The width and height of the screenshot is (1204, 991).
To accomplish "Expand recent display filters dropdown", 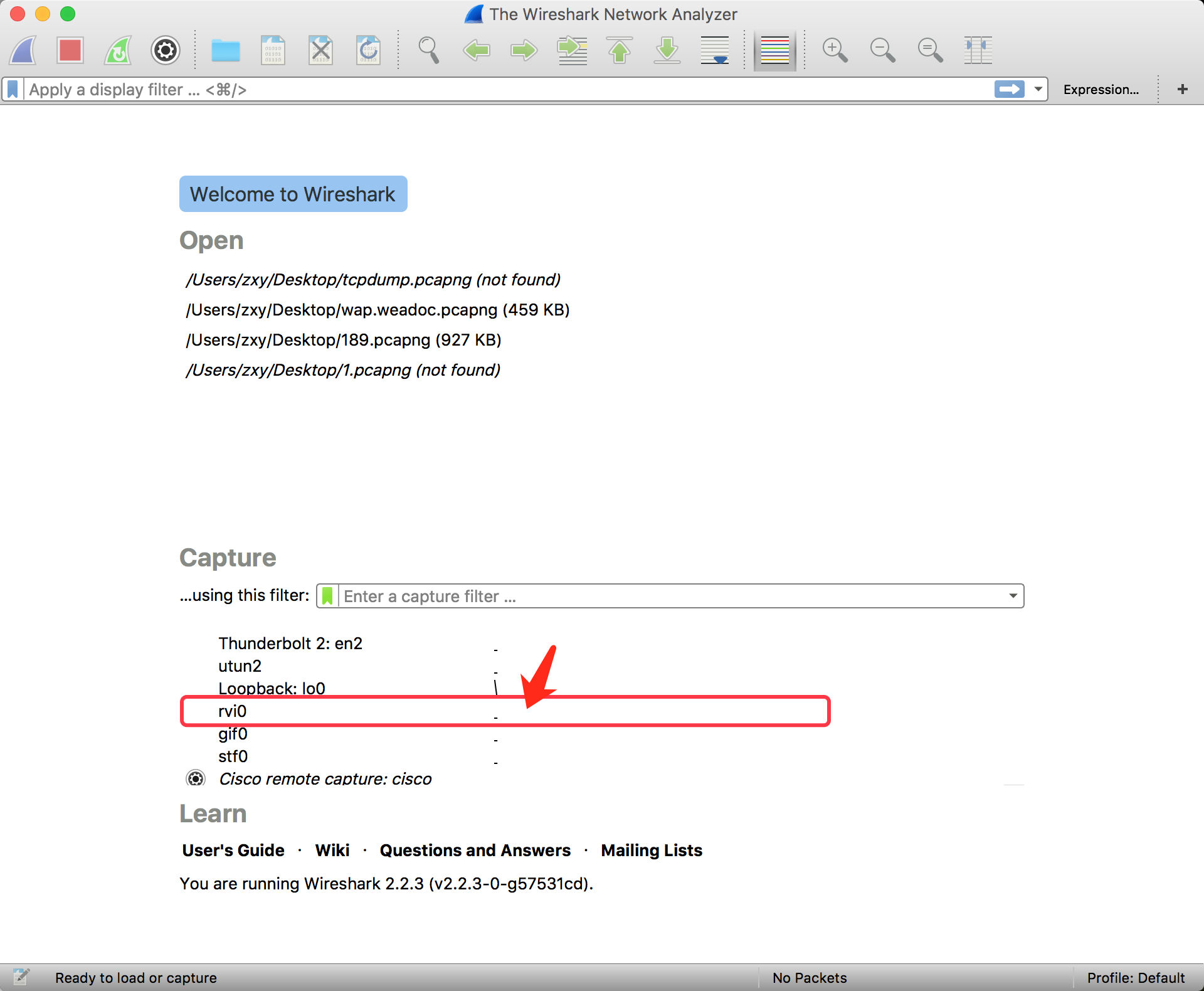I will 1038,90.
